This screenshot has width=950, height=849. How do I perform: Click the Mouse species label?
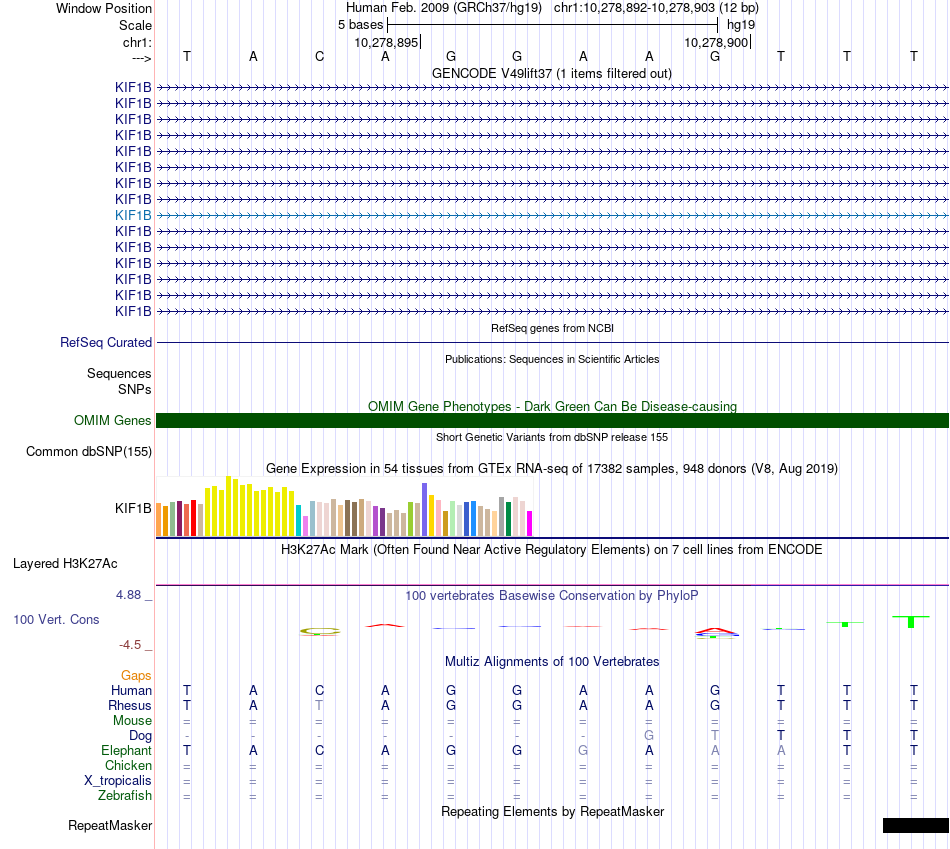click(132, 721)
